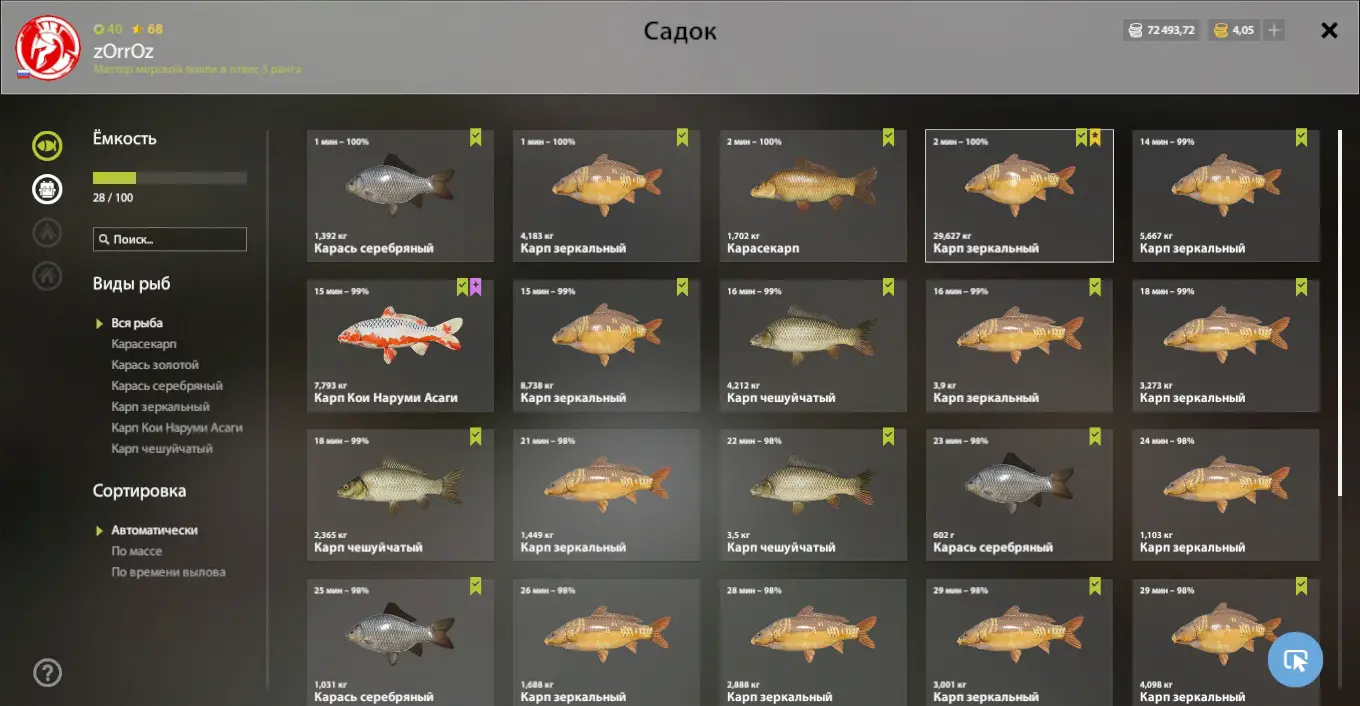Click the silver coins balance 72 493,72
Image resolution: width=1360 pixels, height=706 pixels.
(1161, 30)
